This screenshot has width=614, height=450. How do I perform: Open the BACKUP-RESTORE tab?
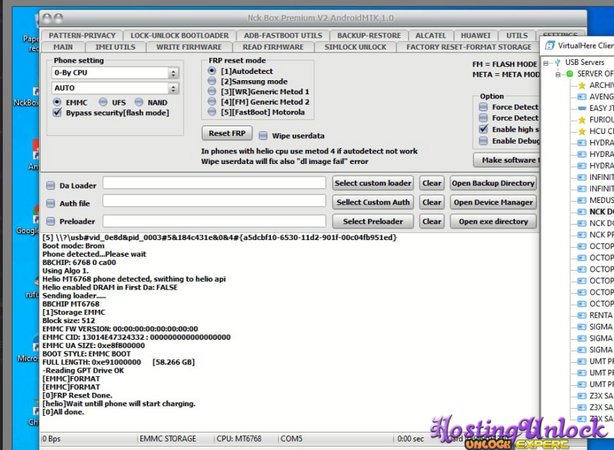click(x=368, y=35)
